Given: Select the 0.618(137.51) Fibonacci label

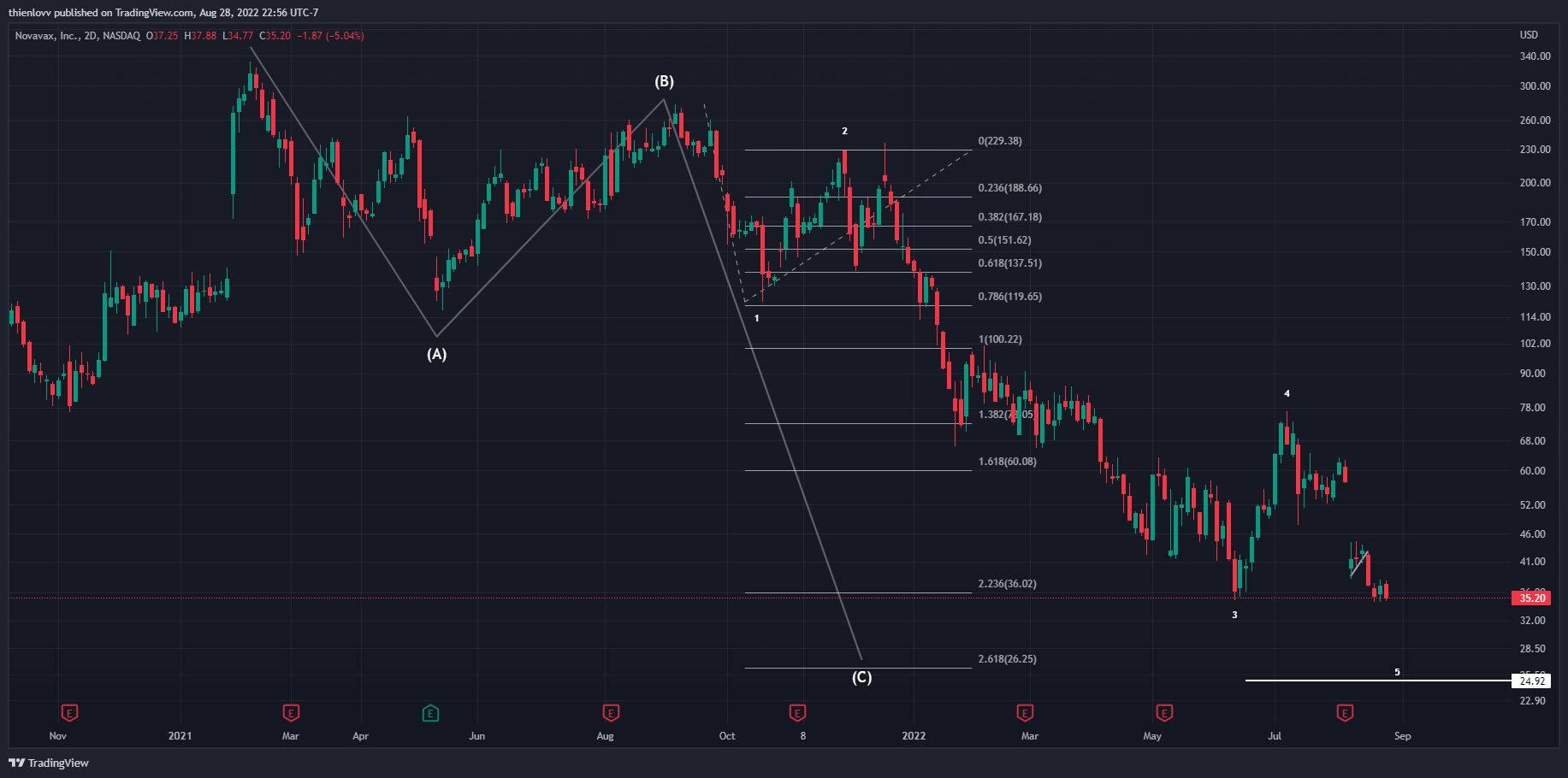Looking at the screenshot, I should coord(1010,263).
